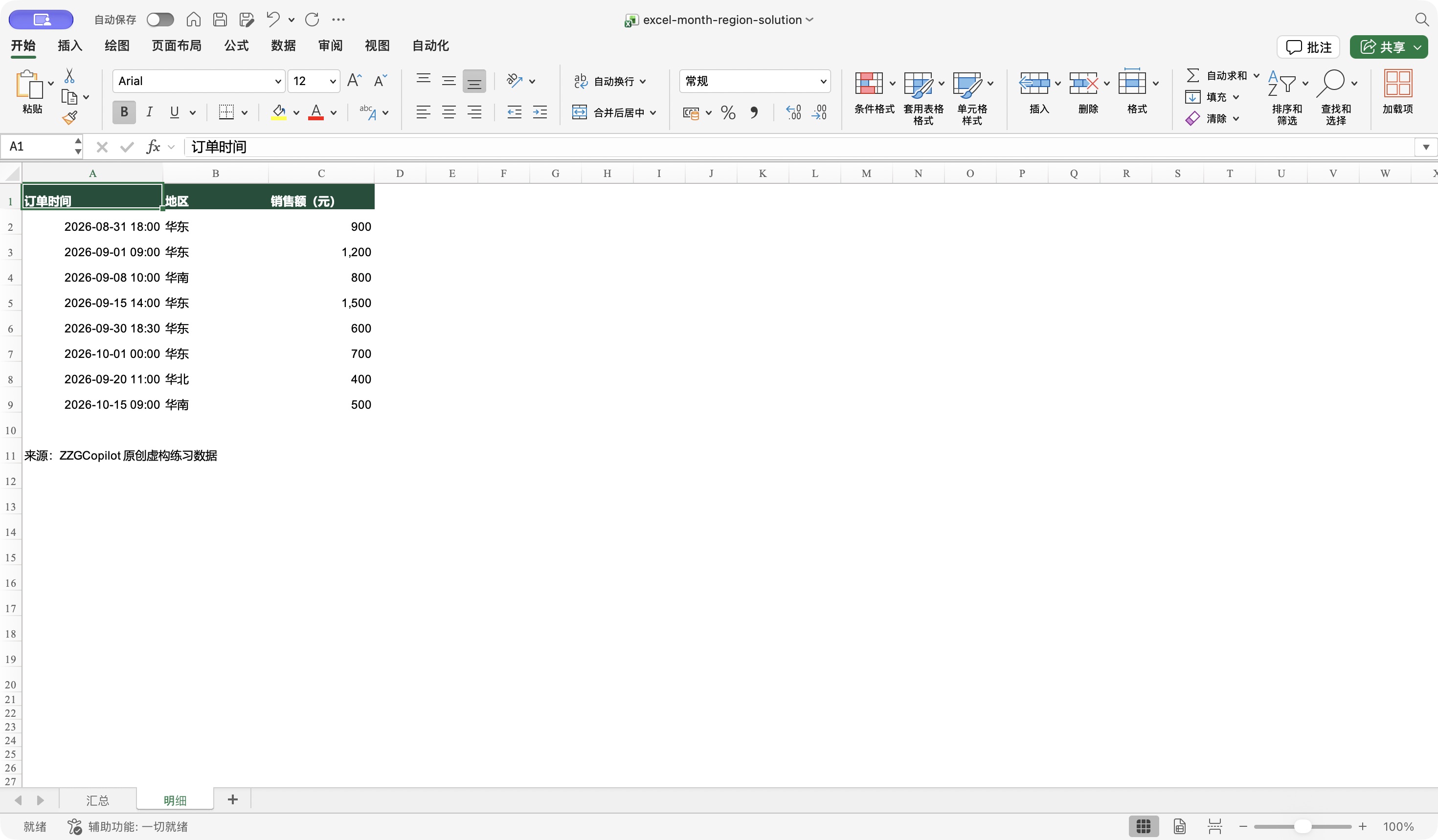
Task: Click the Comma Style icon
Action: click(x=754, y=112)
